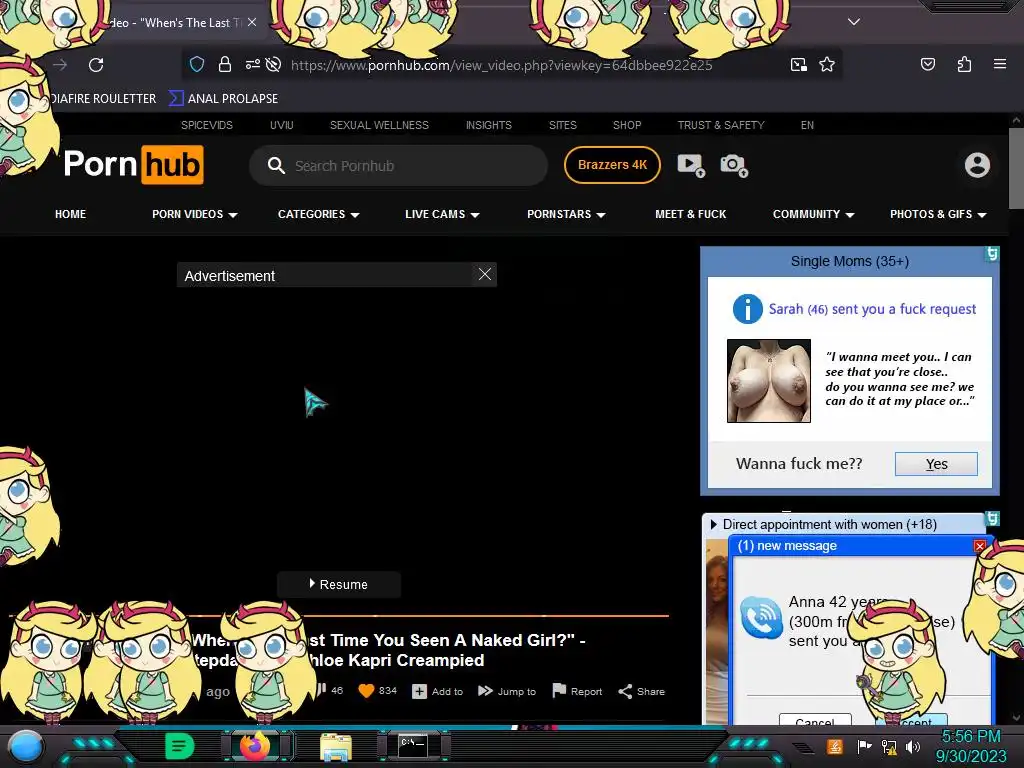1024x768 pixels.
Task: Click the site logo in header
Action: (x=133, y=165)
